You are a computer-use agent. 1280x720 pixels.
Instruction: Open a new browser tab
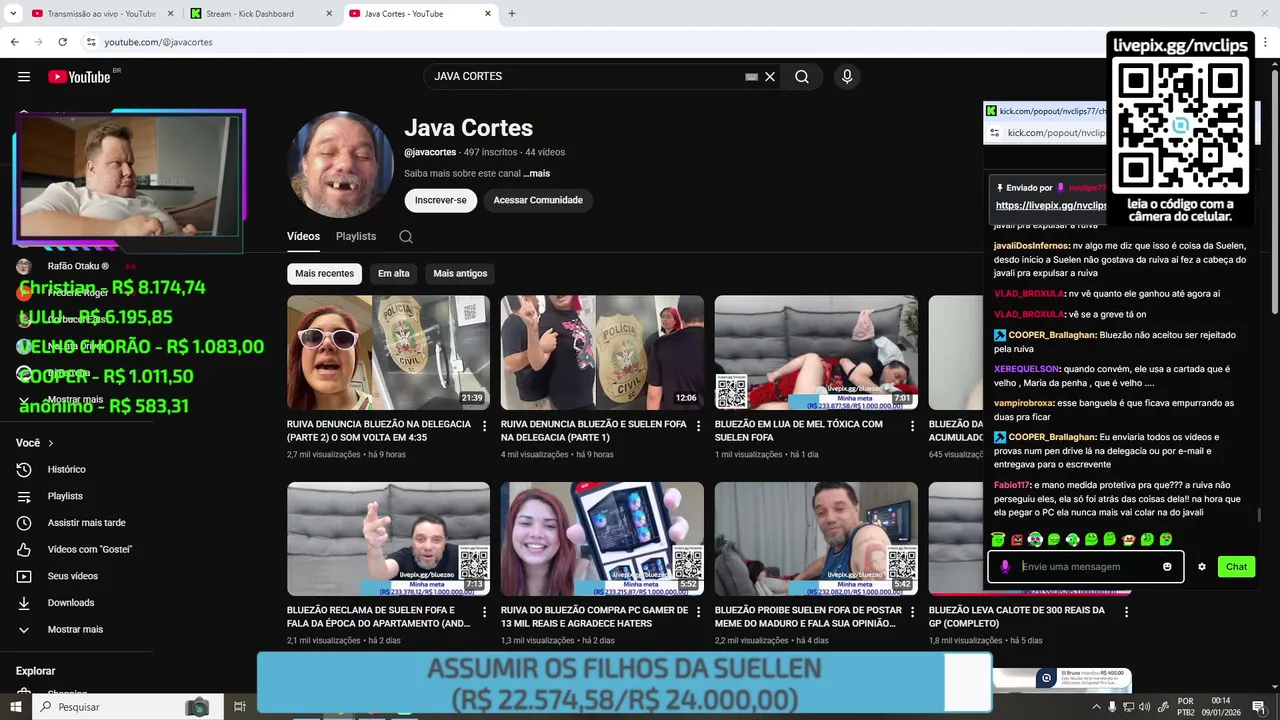[x=512, y=14]
